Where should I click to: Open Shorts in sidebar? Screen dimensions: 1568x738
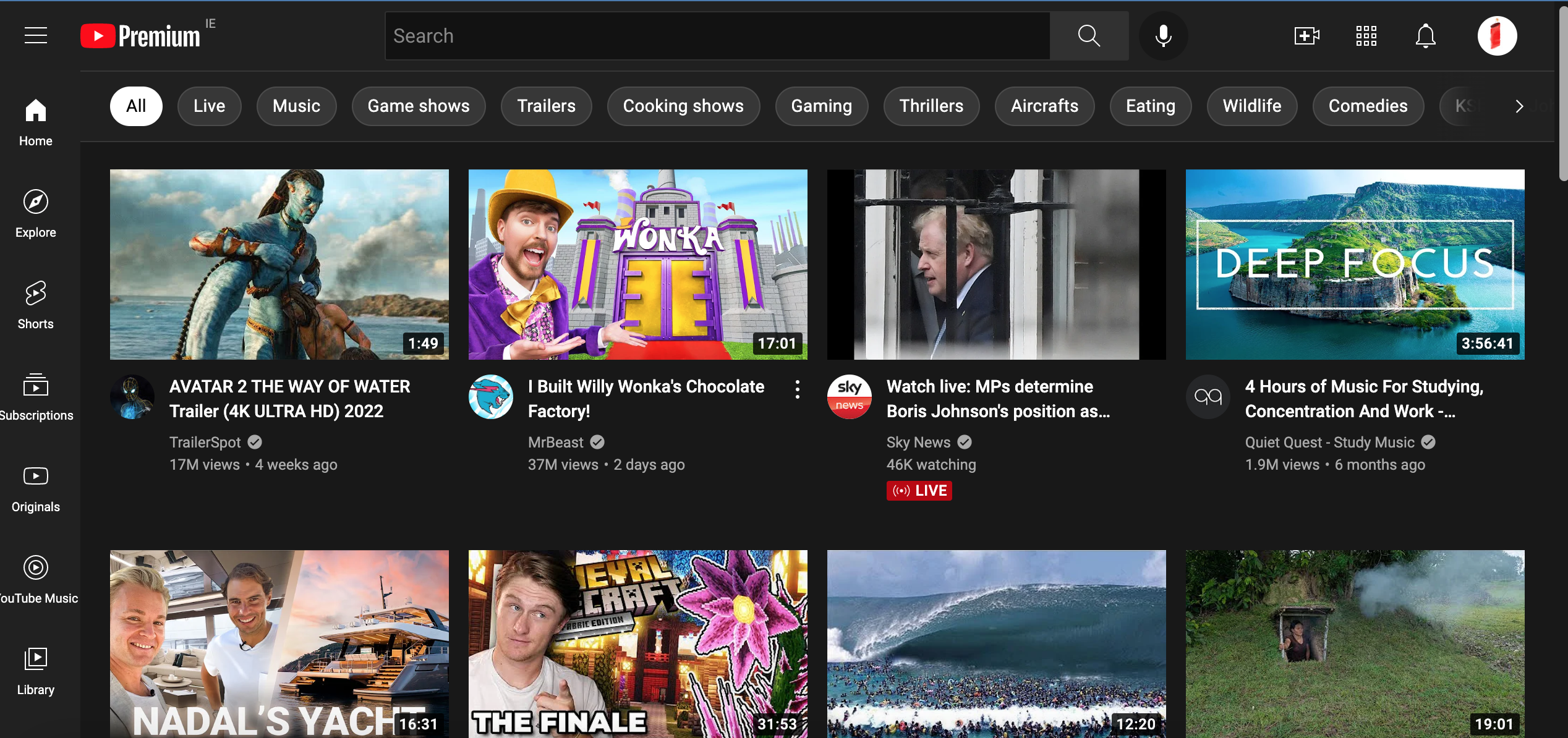point(36,305)
